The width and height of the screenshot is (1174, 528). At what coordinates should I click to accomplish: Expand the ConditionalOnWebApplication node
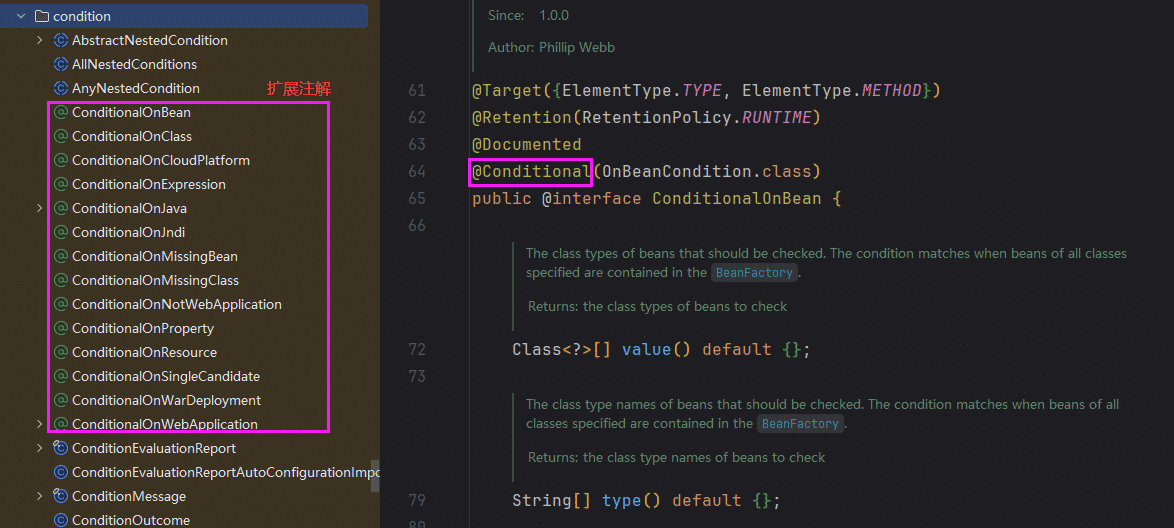tap(40, 424)
